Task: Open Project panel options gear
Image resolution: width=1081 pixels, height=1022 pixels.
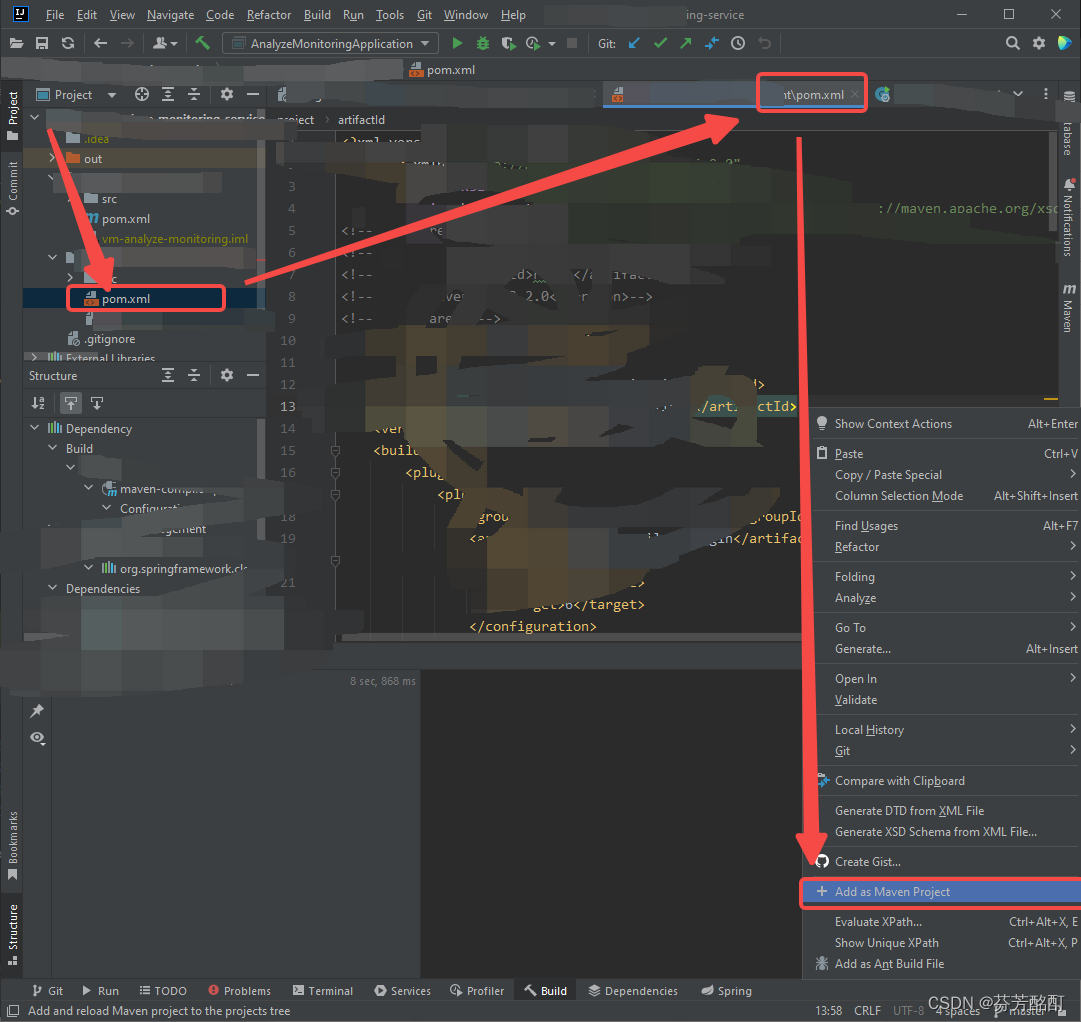Action: 227,94
